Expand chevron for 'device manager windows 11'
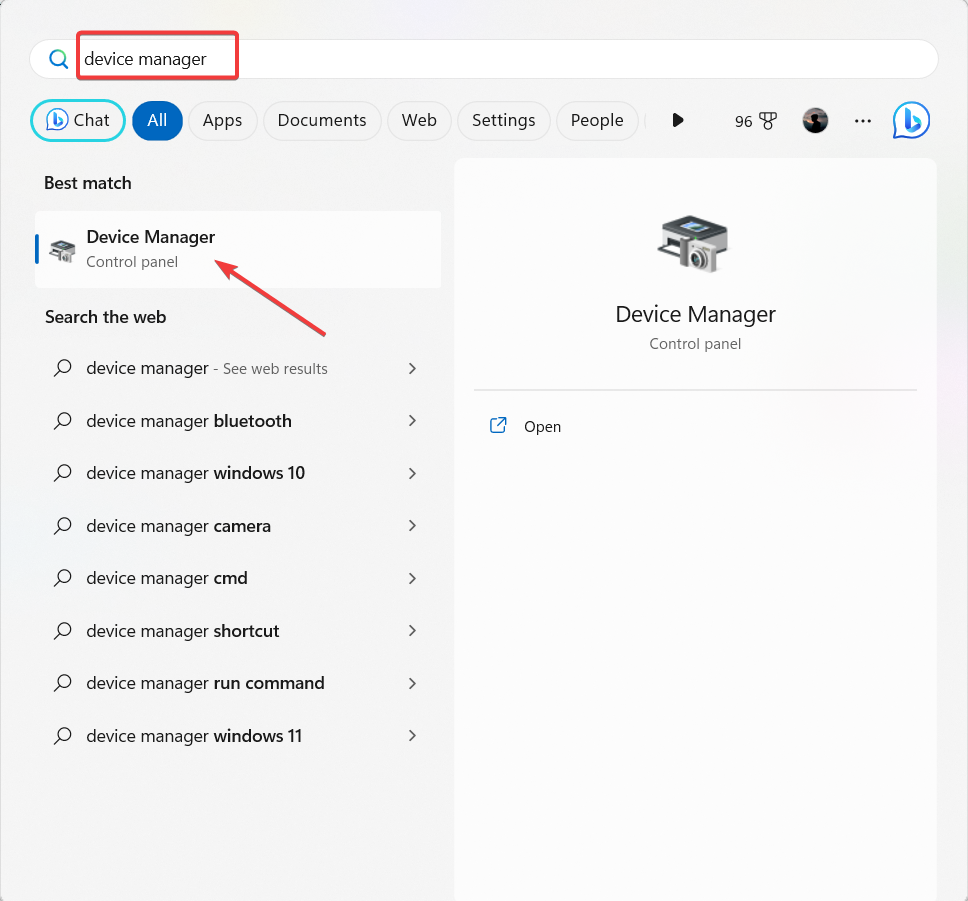Viewport: 968px width, 901px height. pos(412,735)
